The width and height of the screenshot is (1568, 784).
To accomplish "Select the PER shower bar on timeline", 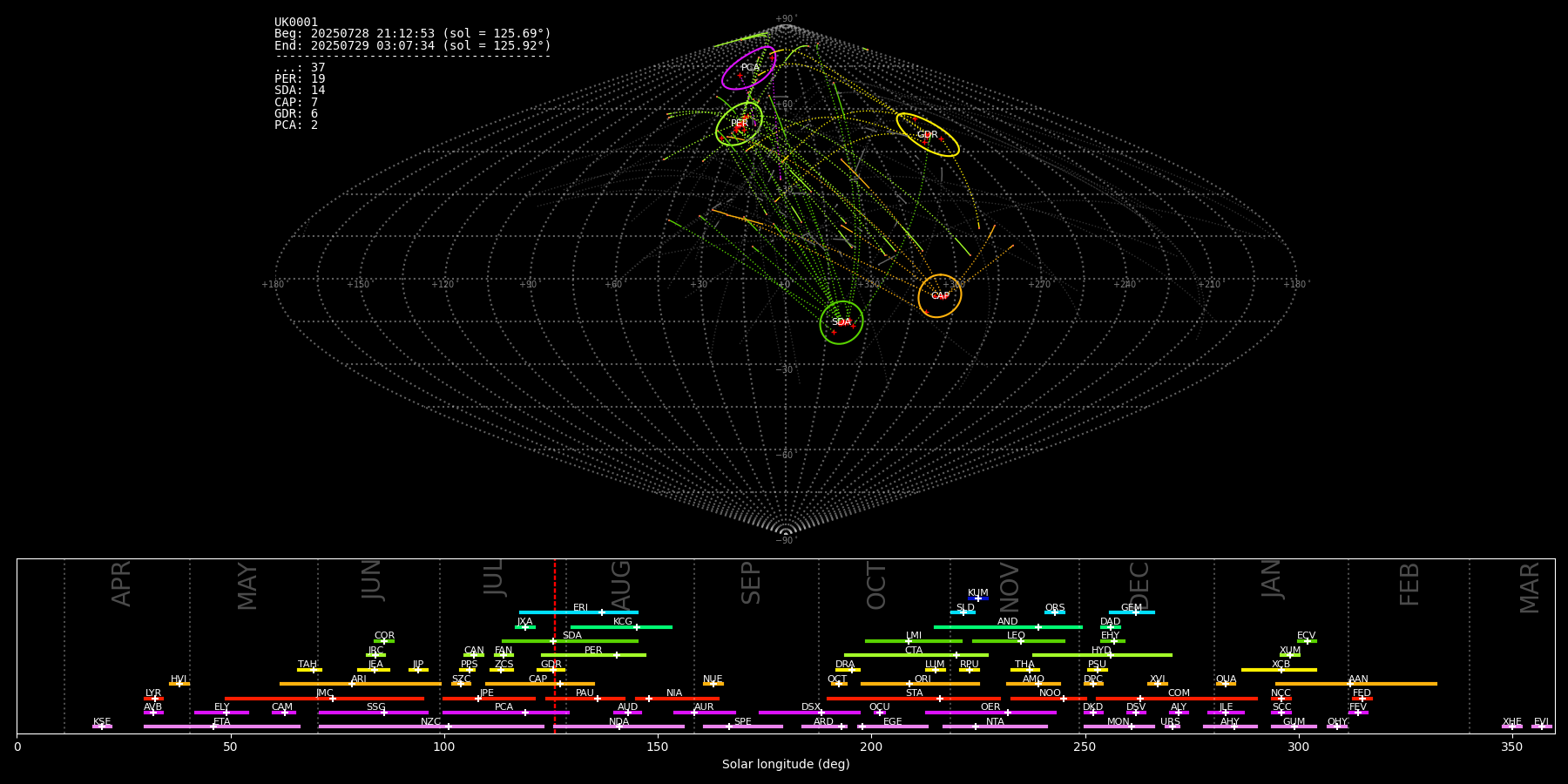I will point(593,655).
